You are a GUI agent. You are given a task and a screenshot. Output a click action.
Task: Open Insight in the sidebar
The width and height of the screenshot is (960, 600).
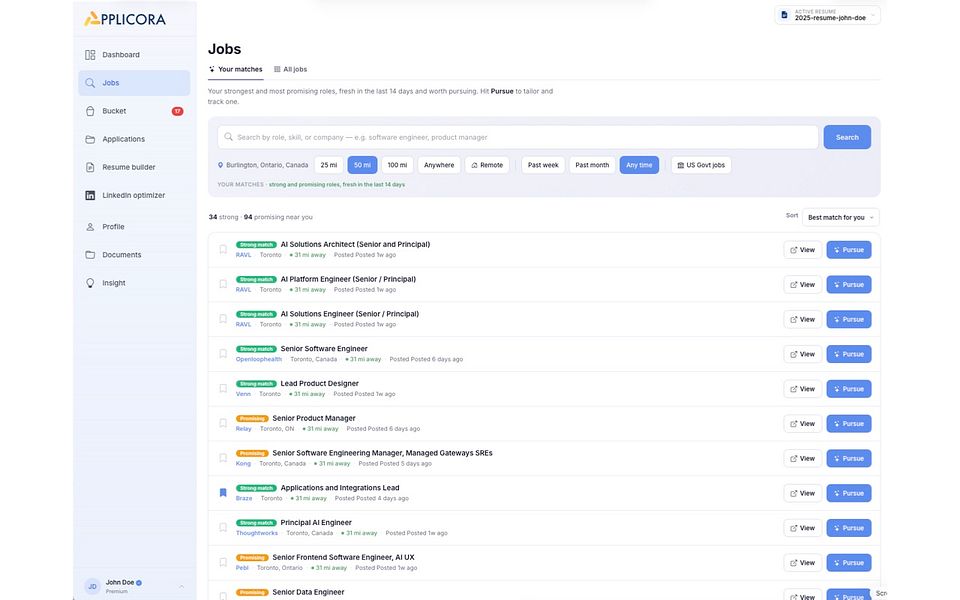pyautogui.click(x=134, y=283)
